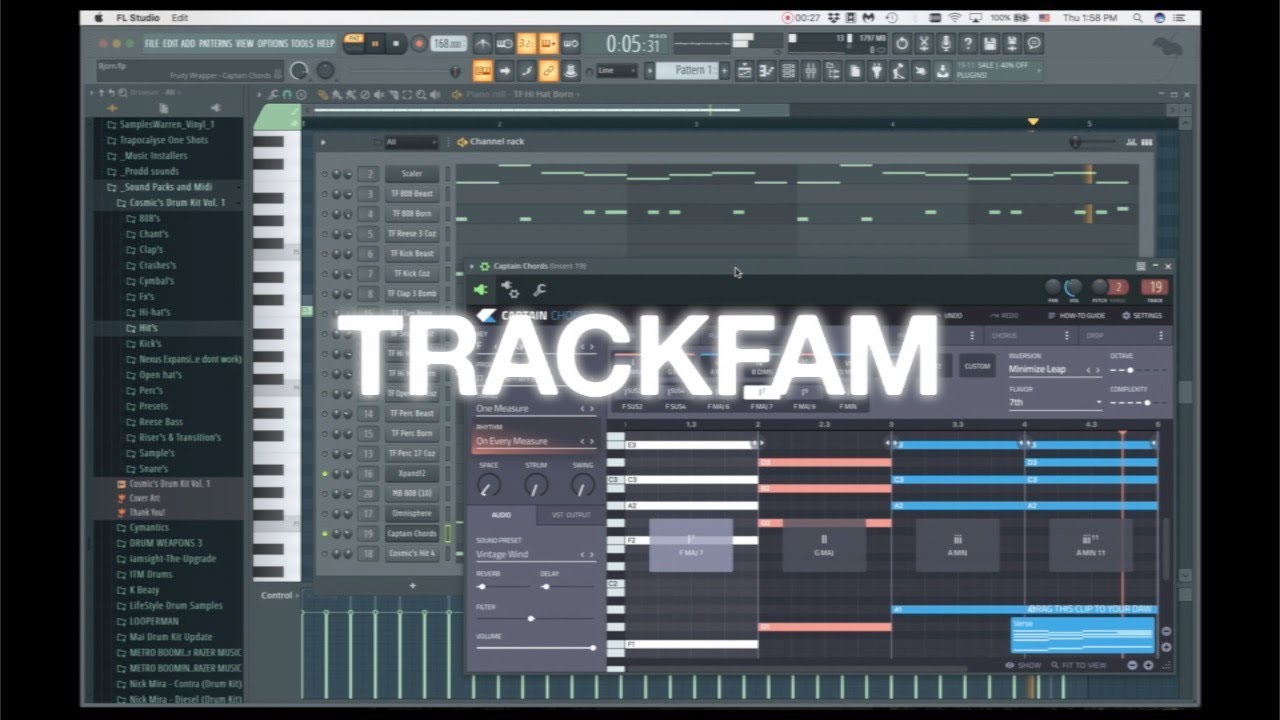Click the green plug icon in Captain Chords

[481, 290]
